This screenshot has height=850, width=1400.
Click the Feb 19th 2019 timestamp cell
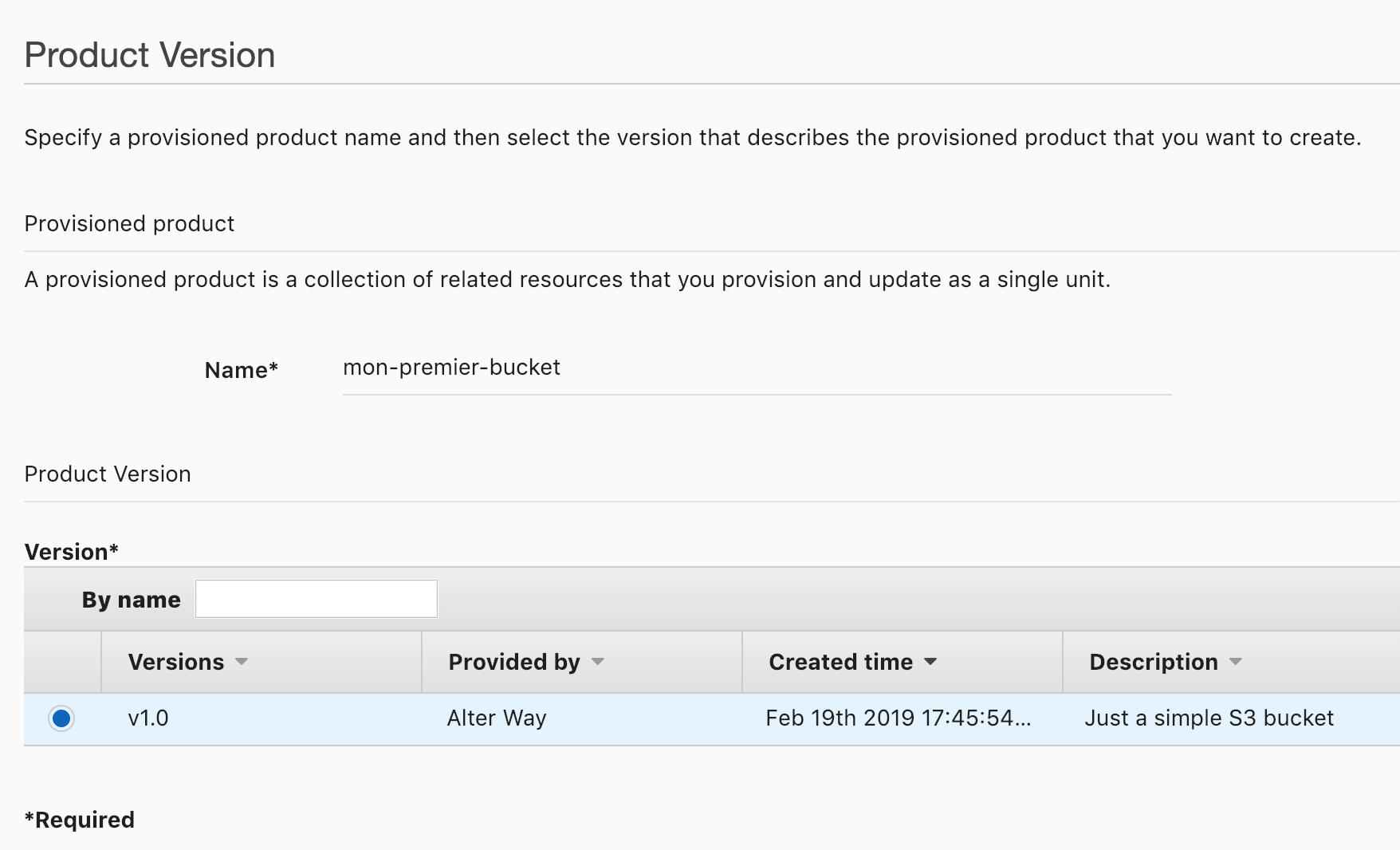point(898,718)
